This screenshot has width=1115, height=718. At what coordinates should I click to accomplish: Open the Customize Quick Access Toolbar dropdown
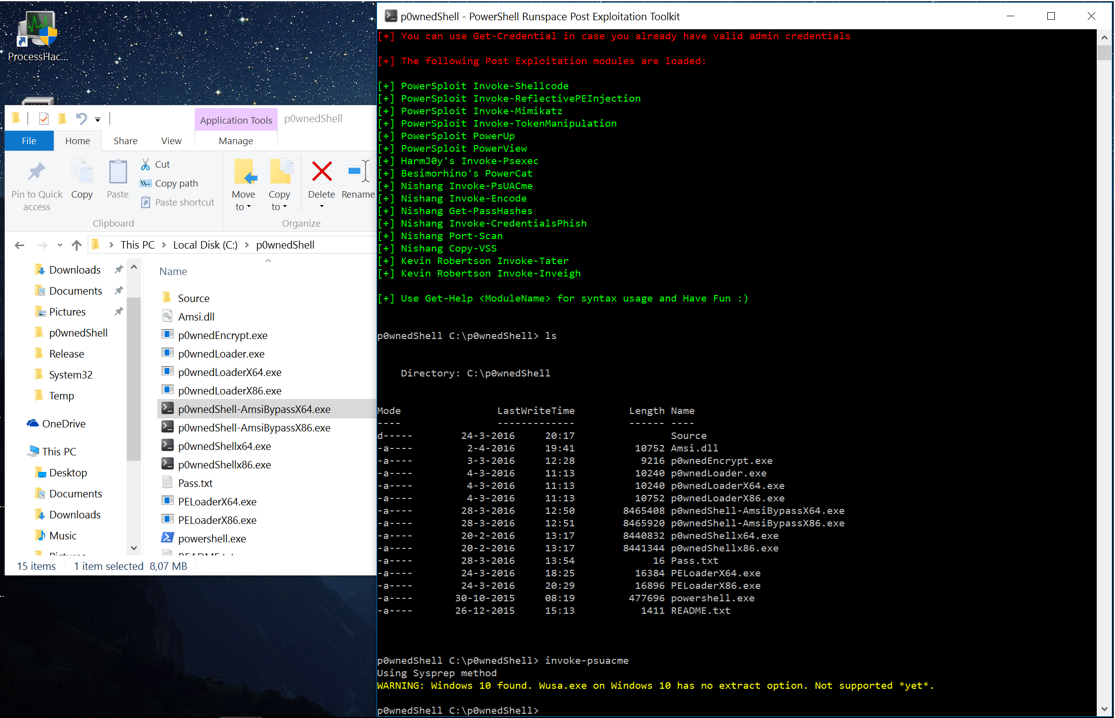(x=97, y=119)
